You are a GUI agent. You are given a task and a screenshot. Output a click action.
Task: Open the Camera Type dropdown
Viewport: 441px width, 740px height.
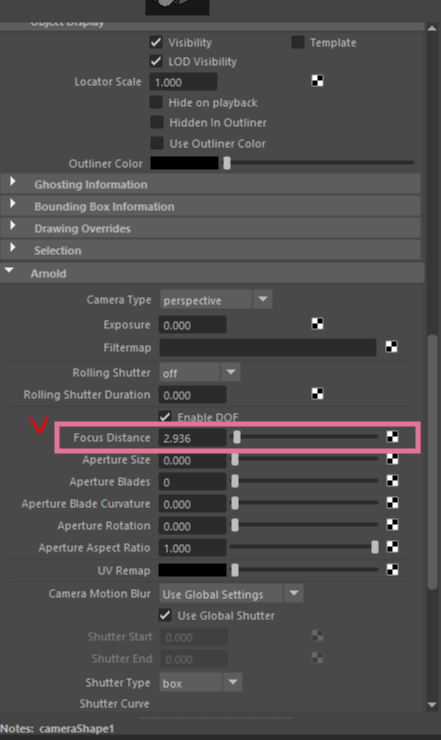(x=216, y=300)
